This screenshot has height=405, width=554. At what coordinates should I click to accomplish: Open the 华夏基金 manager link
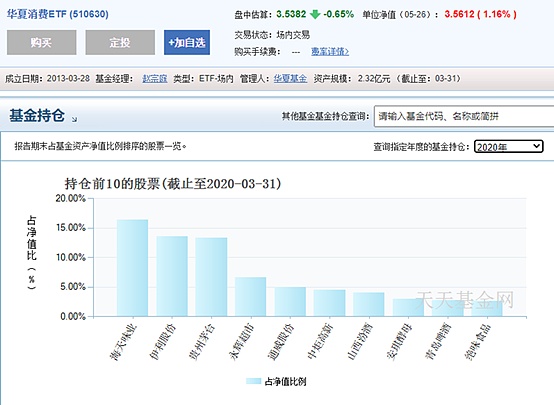(x=290, y=78)
